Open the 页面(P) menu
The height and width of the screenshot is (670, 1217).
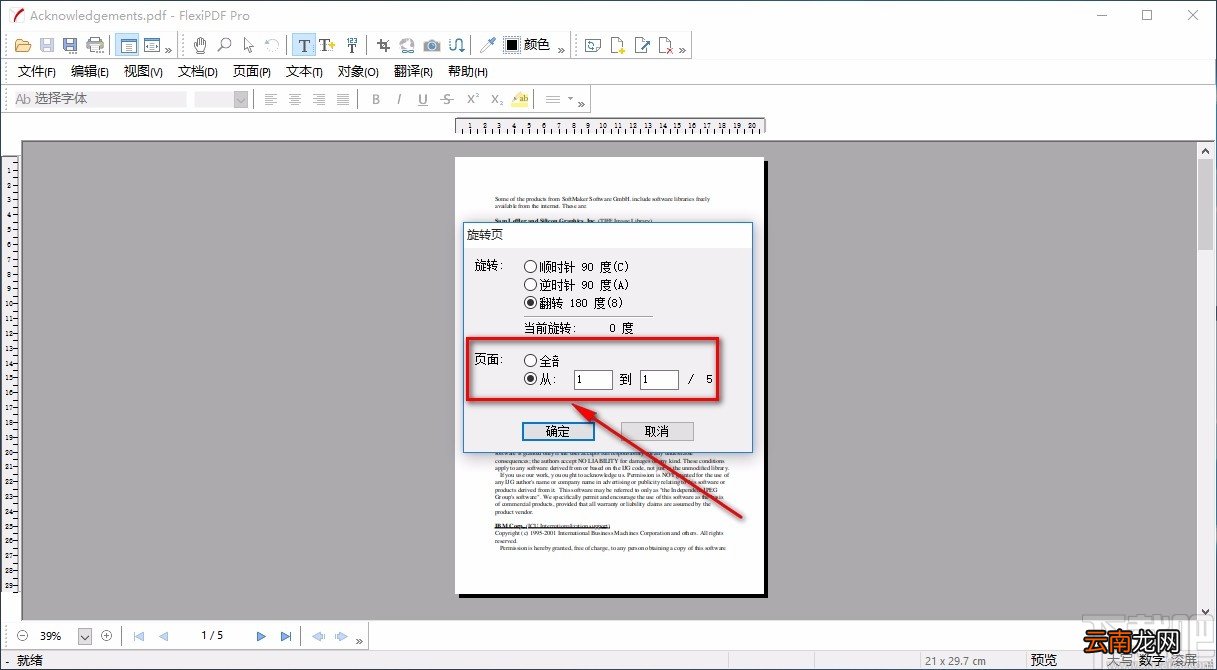tap(252, 72)
